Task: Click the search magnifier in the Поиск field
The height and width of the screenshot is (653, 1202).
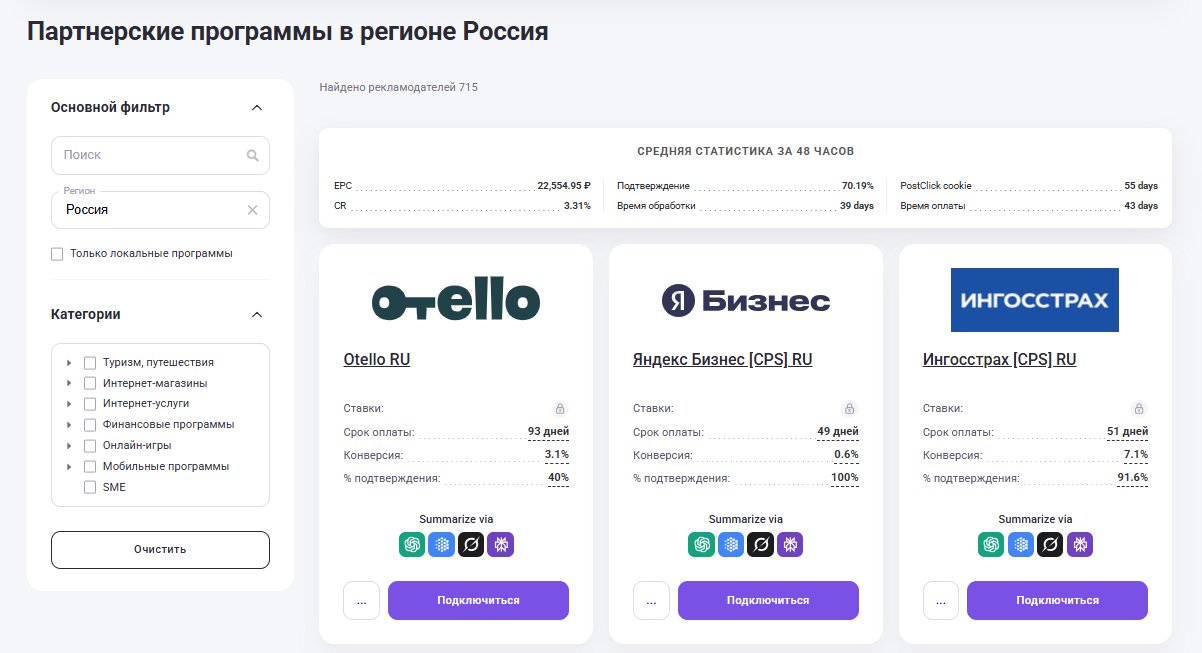Action: click(254, 155)
